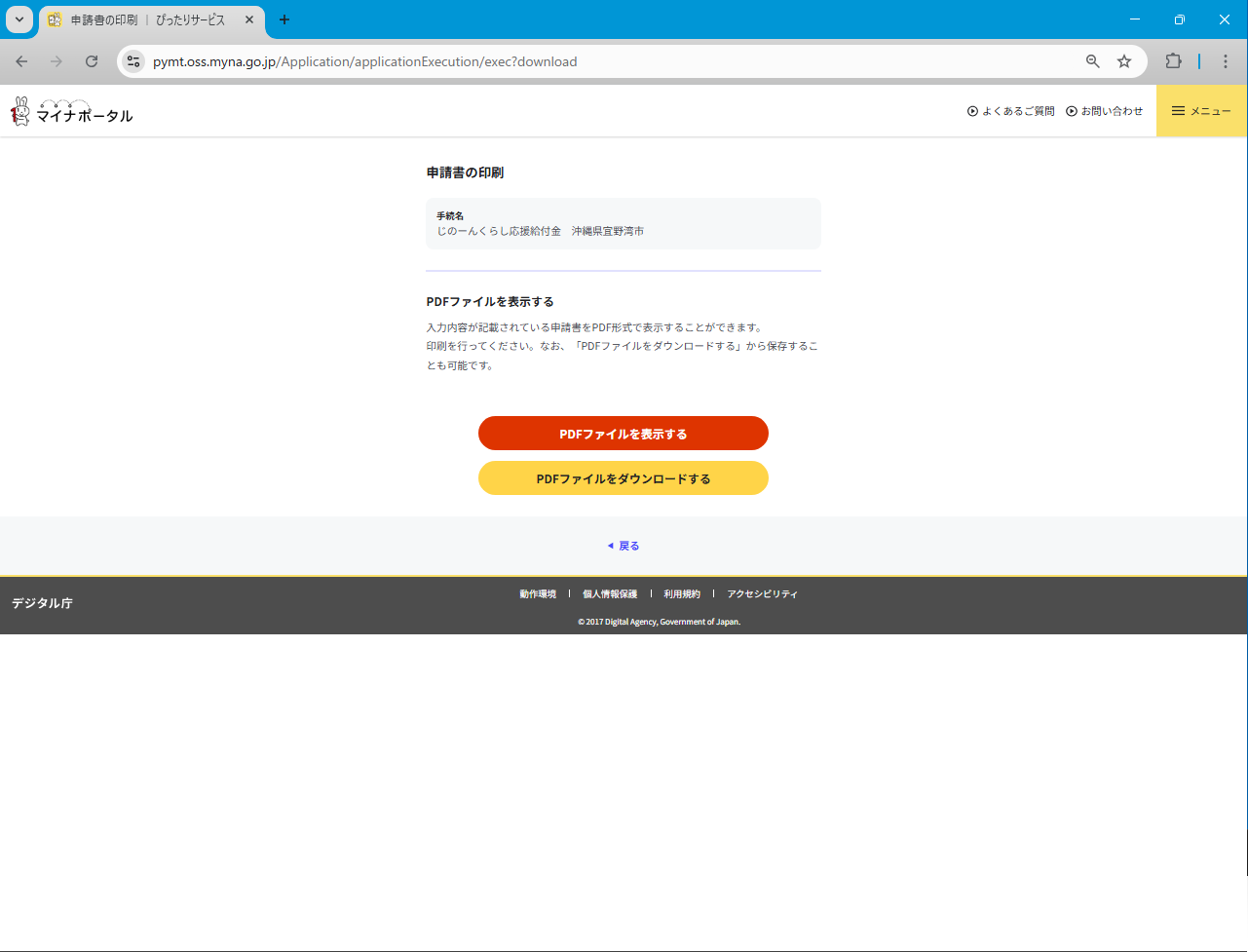View site information icon in address bar
The width and height of the screenshot is (1248, 952).
[133, 61]
